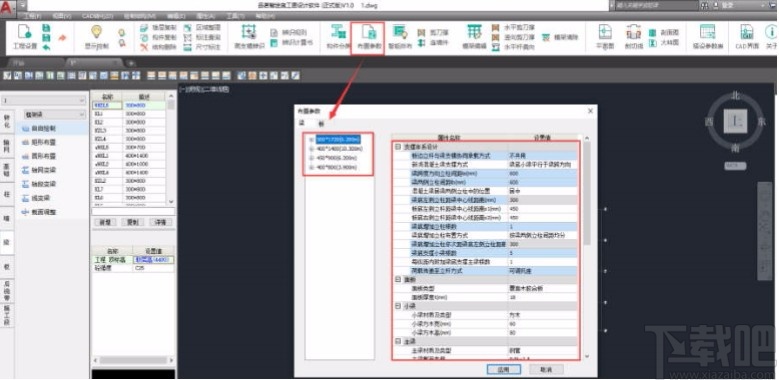779x380 pixels.
Task: Switch to the 梁 tab in the parameters dialog
Action: click(x=302, y=123)
